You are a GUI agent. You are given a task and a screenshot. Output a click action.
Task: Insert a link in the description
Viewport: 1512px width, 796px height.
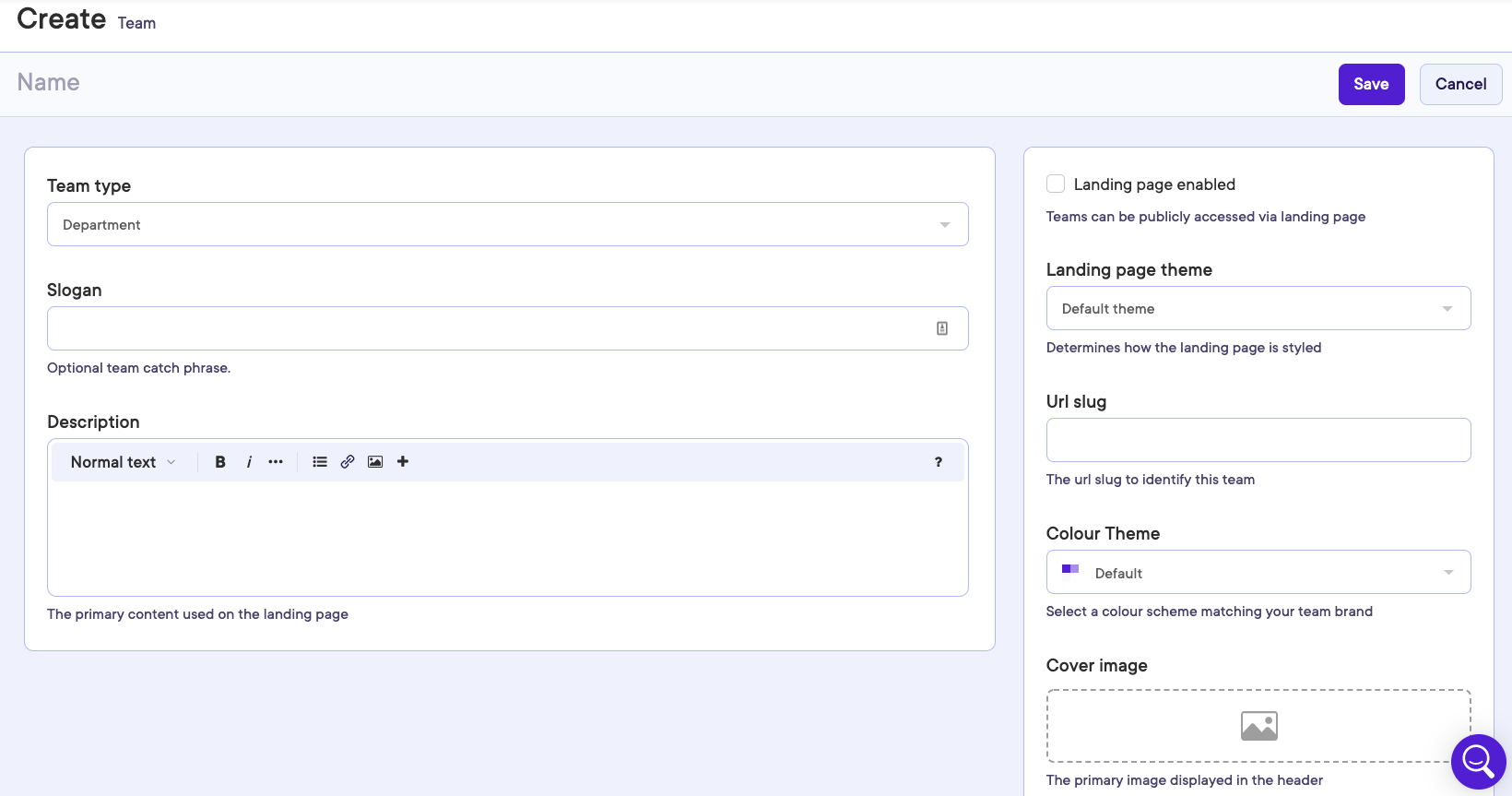click(348, 462)
